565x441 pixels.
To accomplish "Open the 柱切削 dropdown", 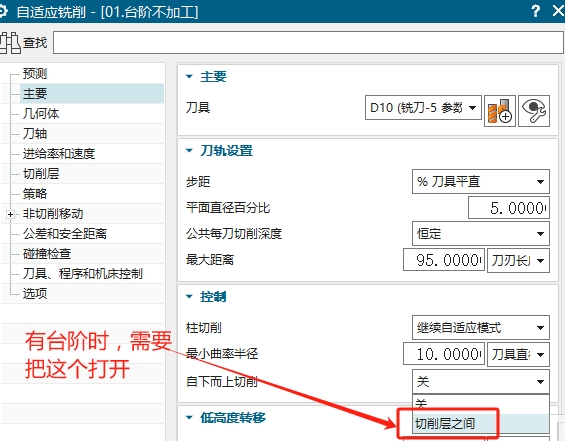I will pos(481,328).
